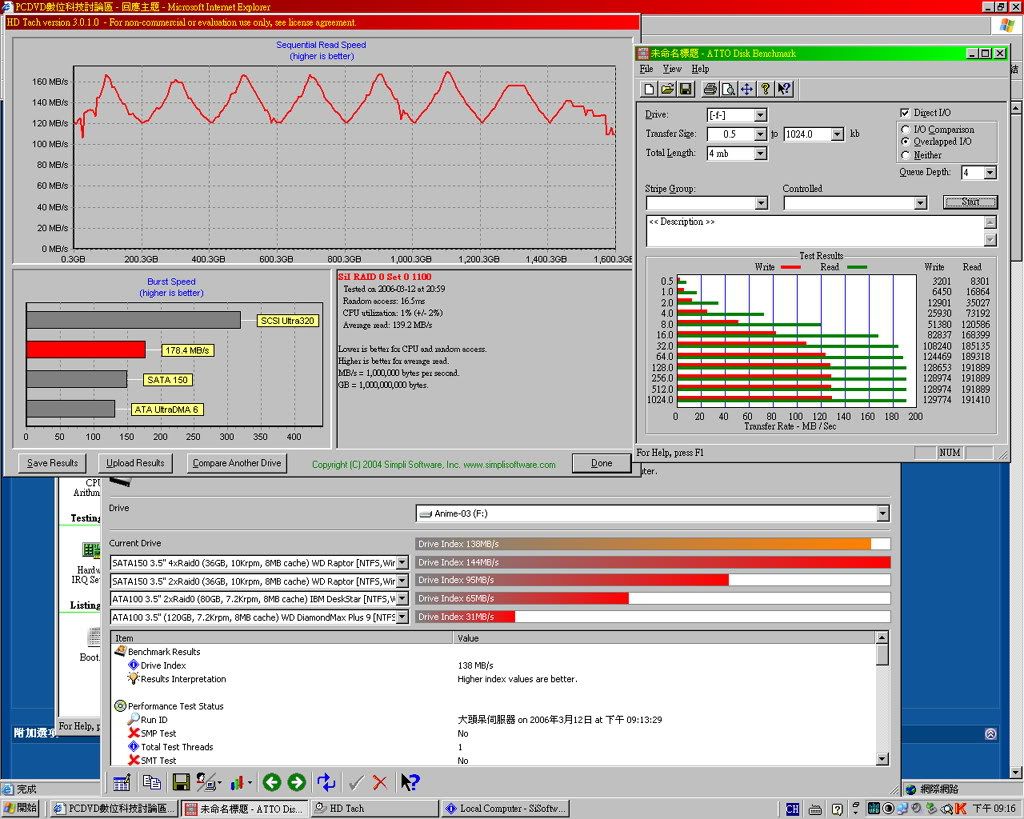Open the Queue Depth dropdown
This screenshot has width=1024, height=819.
tap(990, 172)
